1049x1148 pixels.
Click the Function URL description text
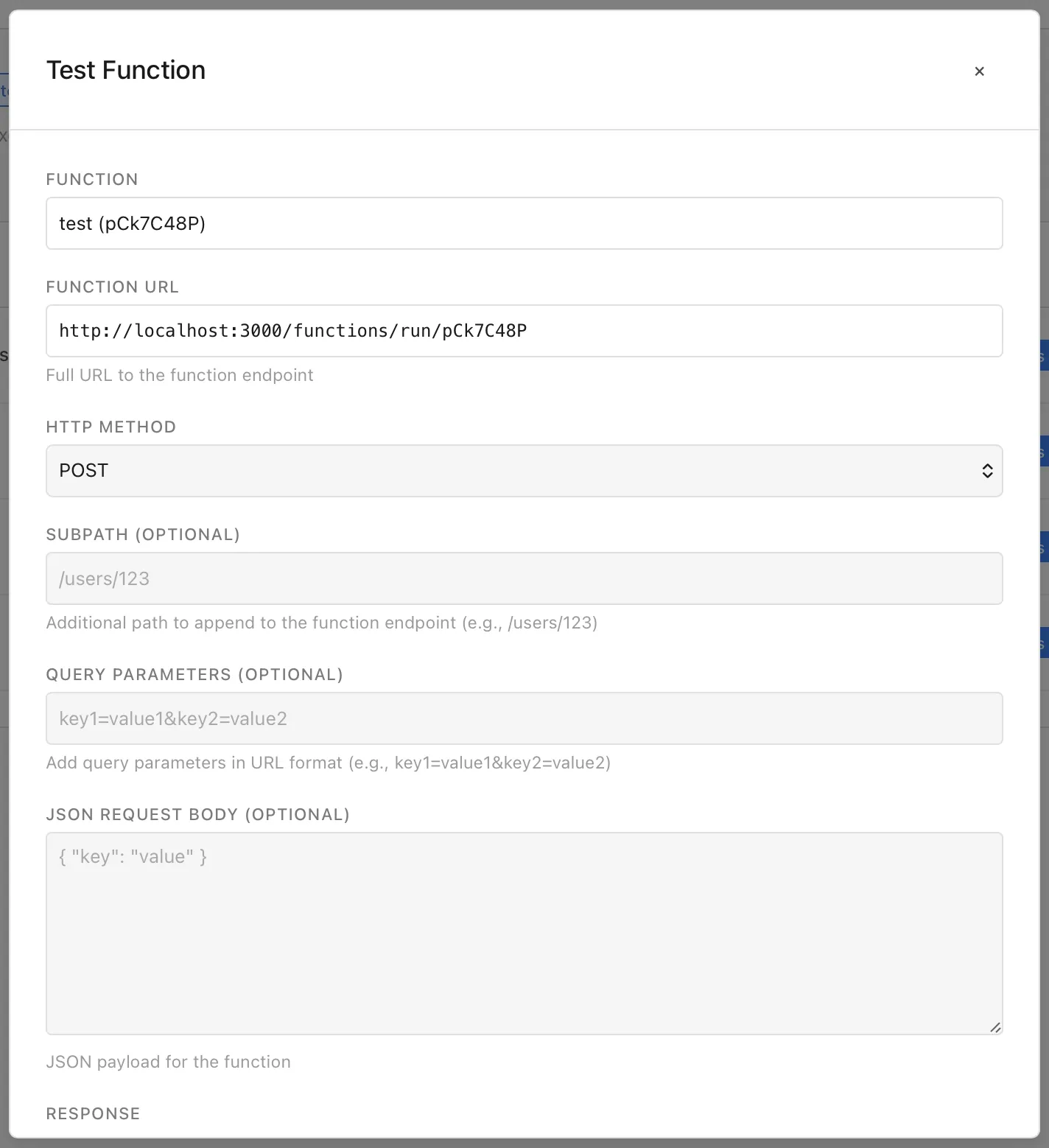[x=180, y=375]
